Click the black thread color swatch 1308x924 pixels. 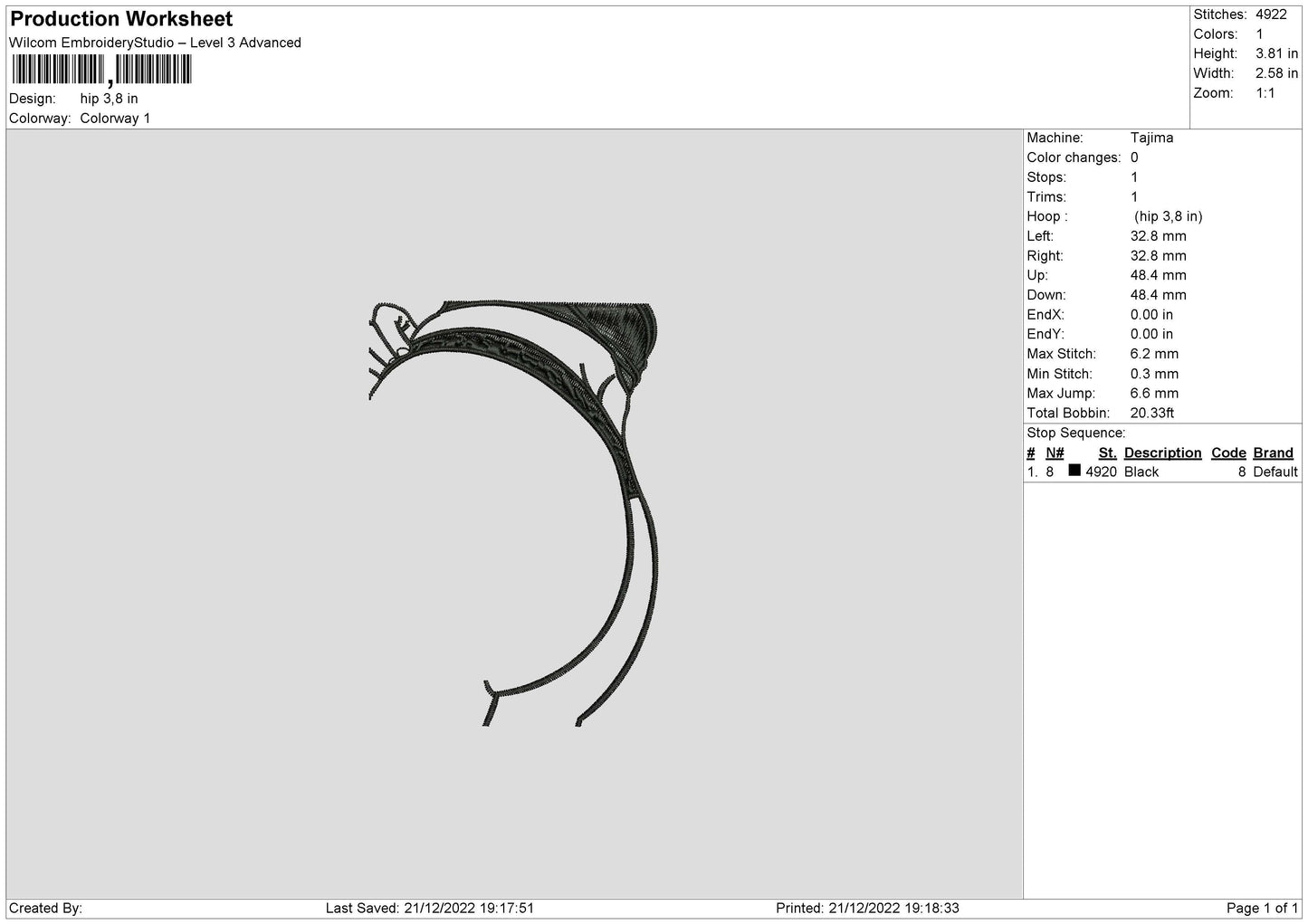coord(1074,471)
